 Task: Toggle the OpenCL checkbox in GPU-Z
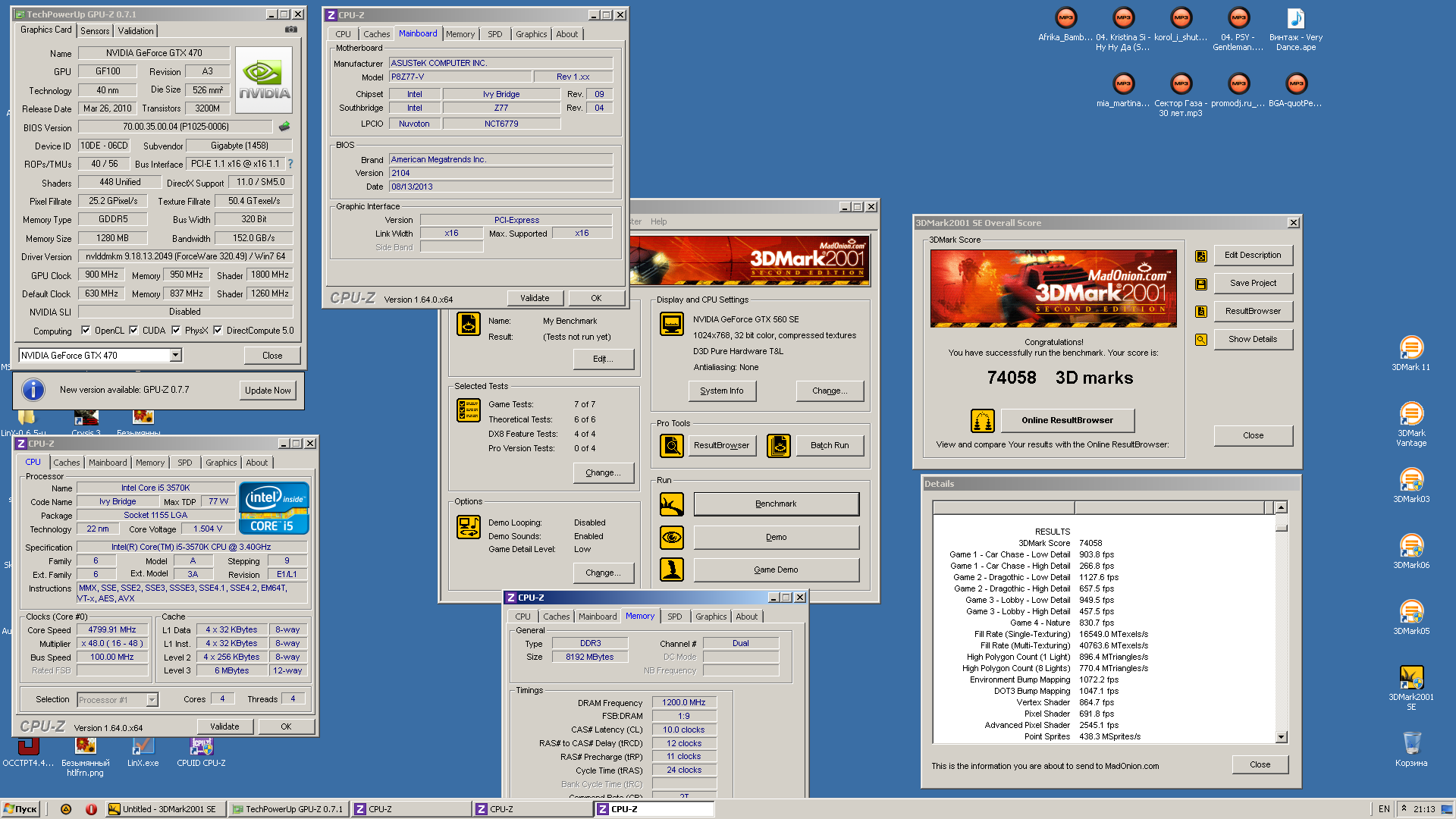click(86, 331)
